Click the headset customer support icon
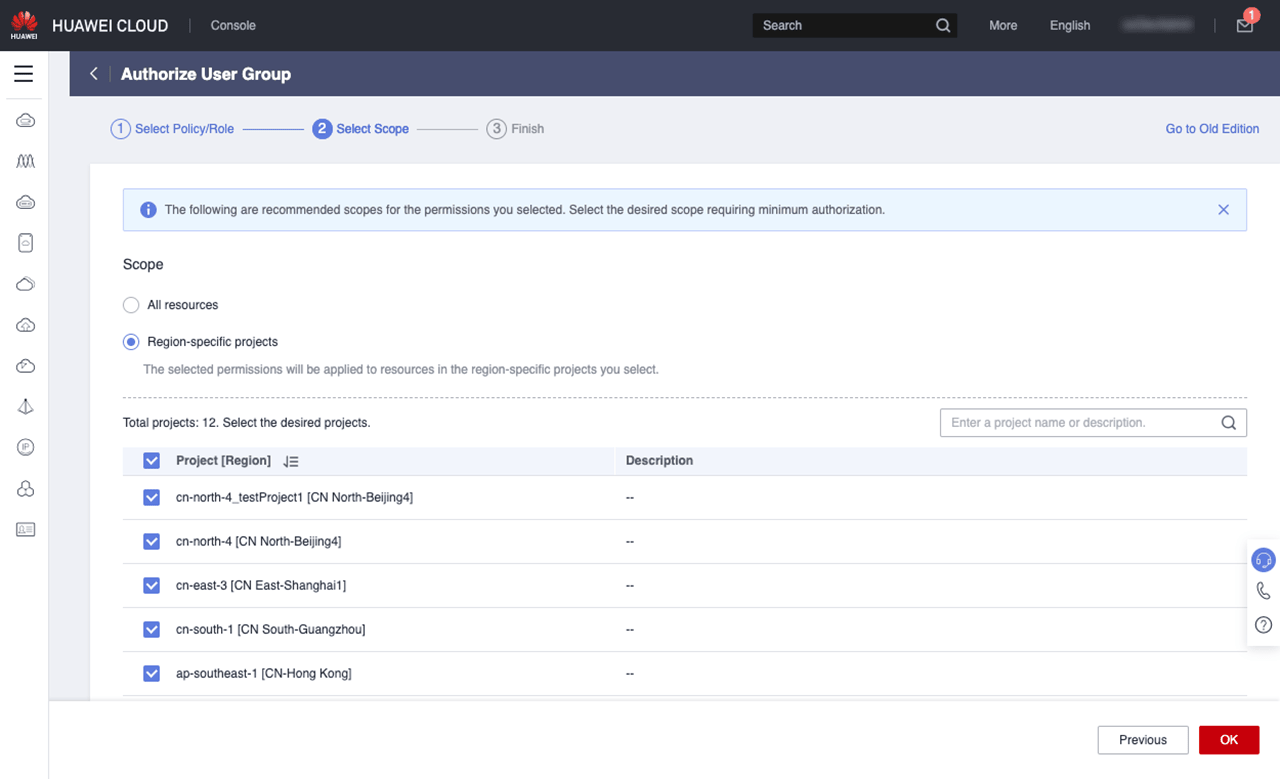Screen dimensions: 1280x779 1263,560
